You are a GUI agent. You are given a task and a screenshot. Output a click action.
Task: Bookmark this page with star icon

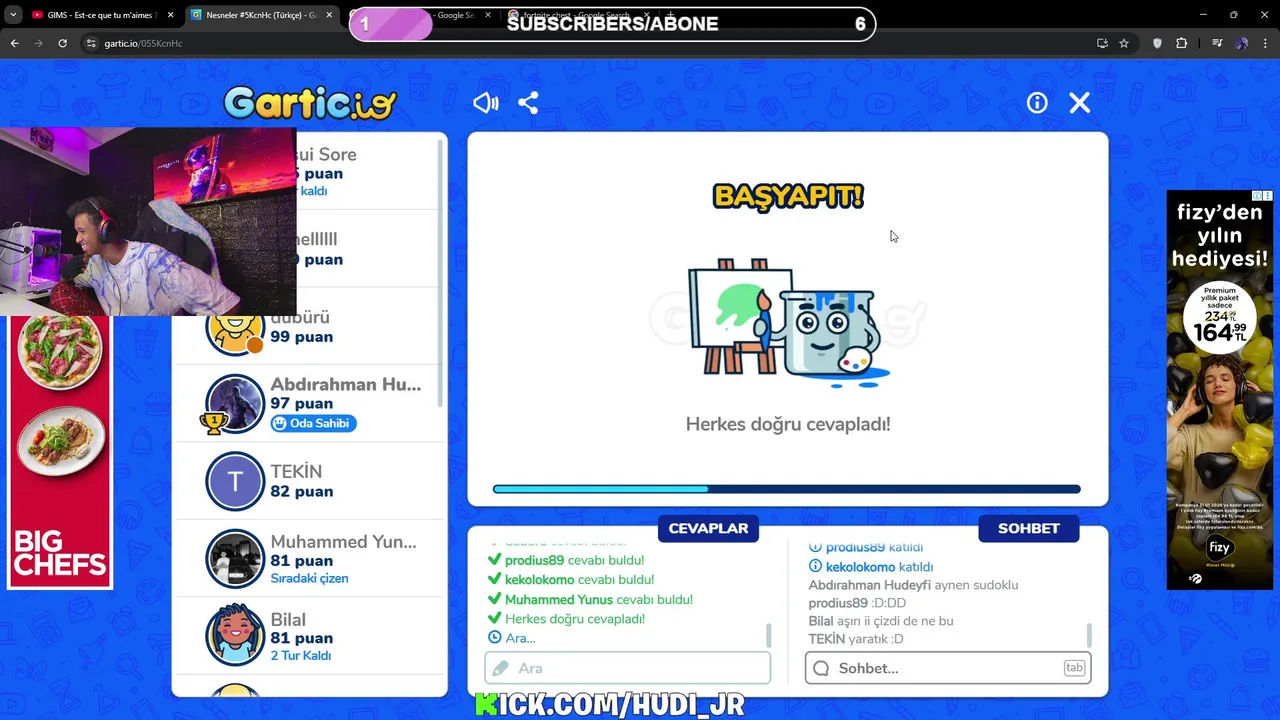pos(1124,43)
